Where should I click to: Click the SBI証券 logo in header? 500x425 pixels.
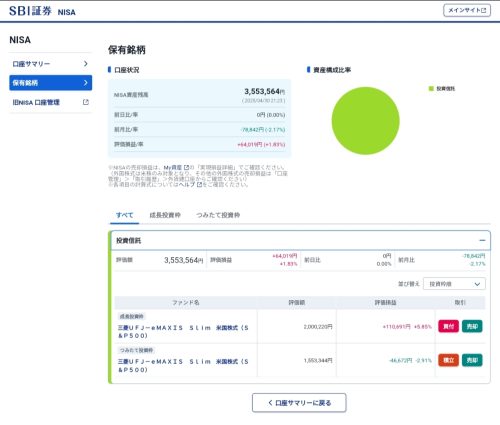pos(30,11)
